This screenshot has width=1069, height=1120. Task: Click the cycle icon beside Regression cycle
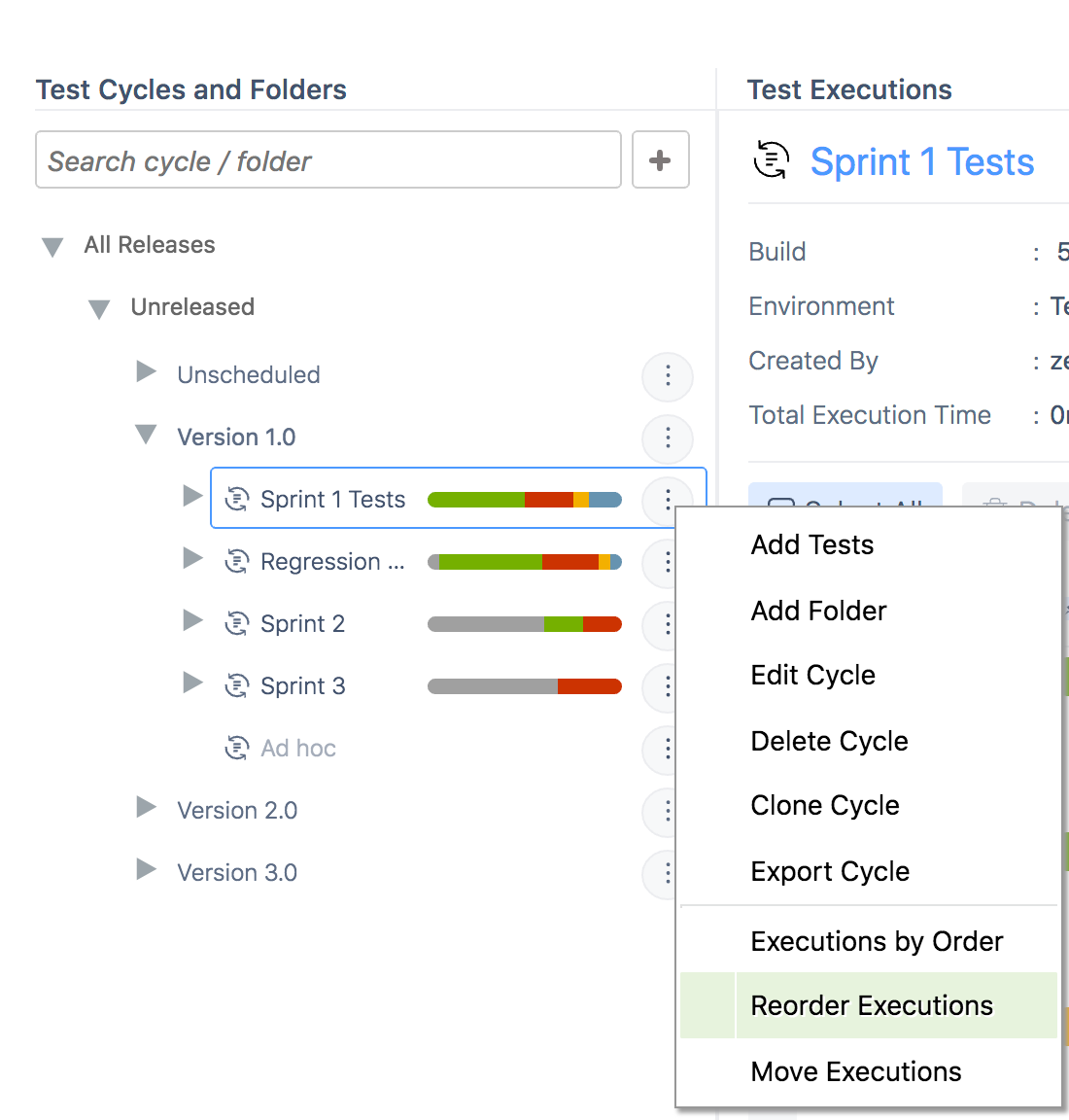(x=237, y=562)
